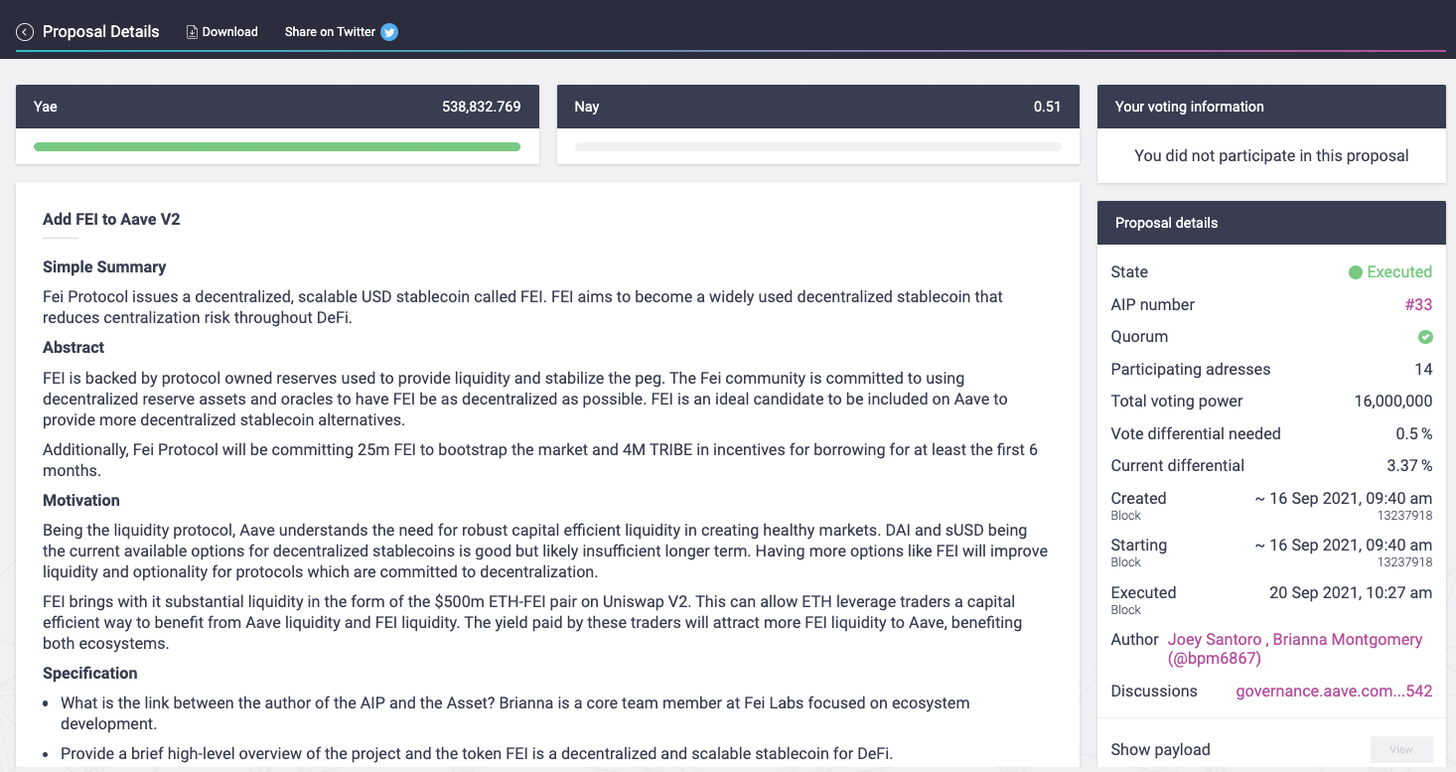The image size is (1456, 772).
Task: Click the Simple Summary heading
Action: tap(104, 267)
